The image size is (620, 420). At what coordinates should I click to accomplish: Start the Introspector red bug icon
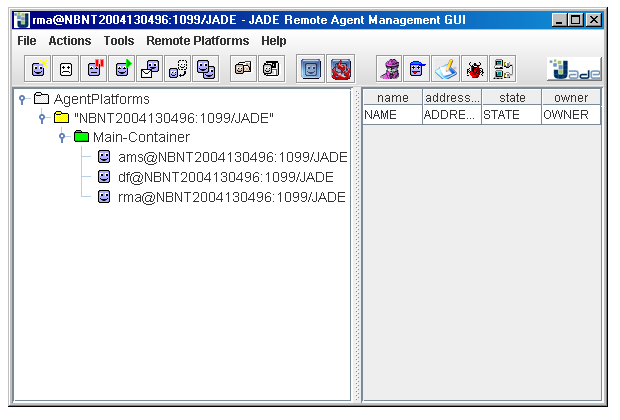(474, 69)
